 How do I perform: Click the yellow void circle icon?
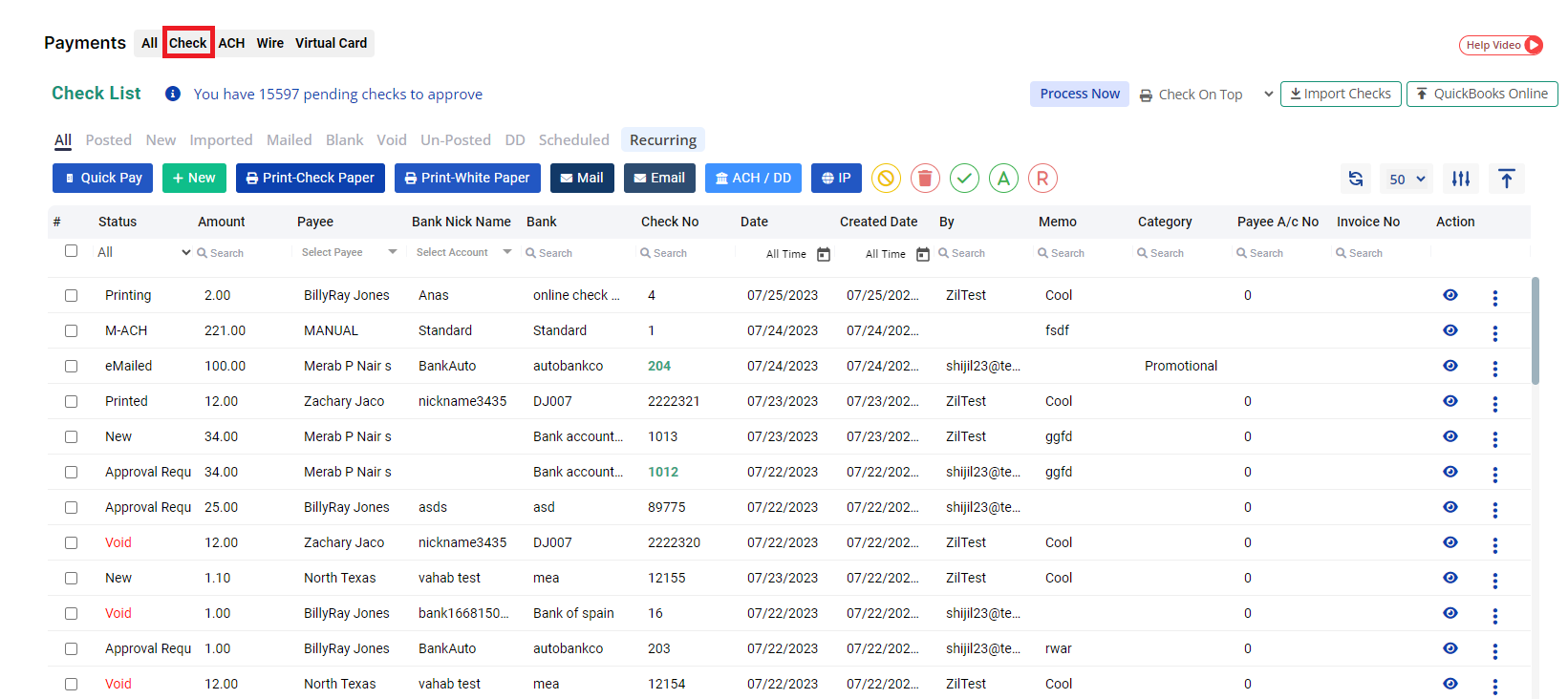(886, 179)
